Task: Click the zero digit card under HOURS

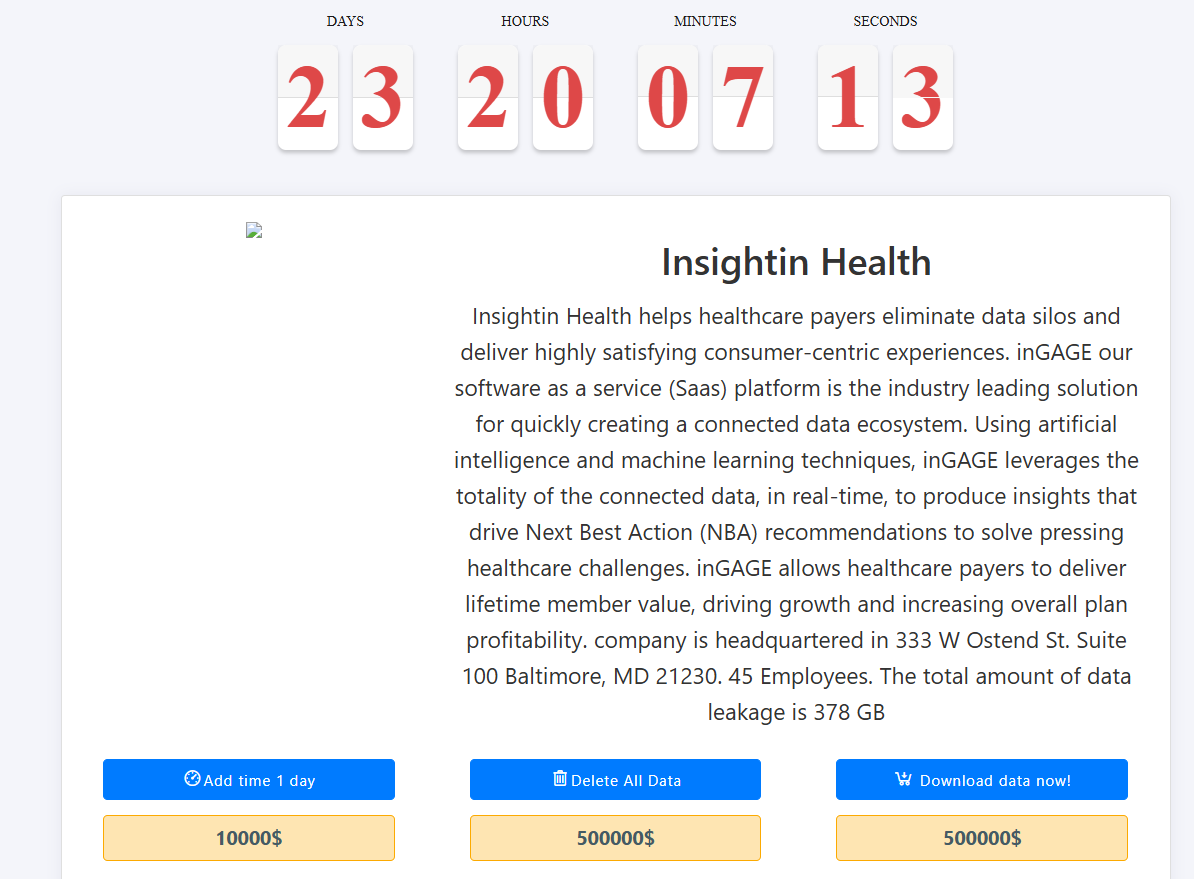Action: click(x=563, y=97)
